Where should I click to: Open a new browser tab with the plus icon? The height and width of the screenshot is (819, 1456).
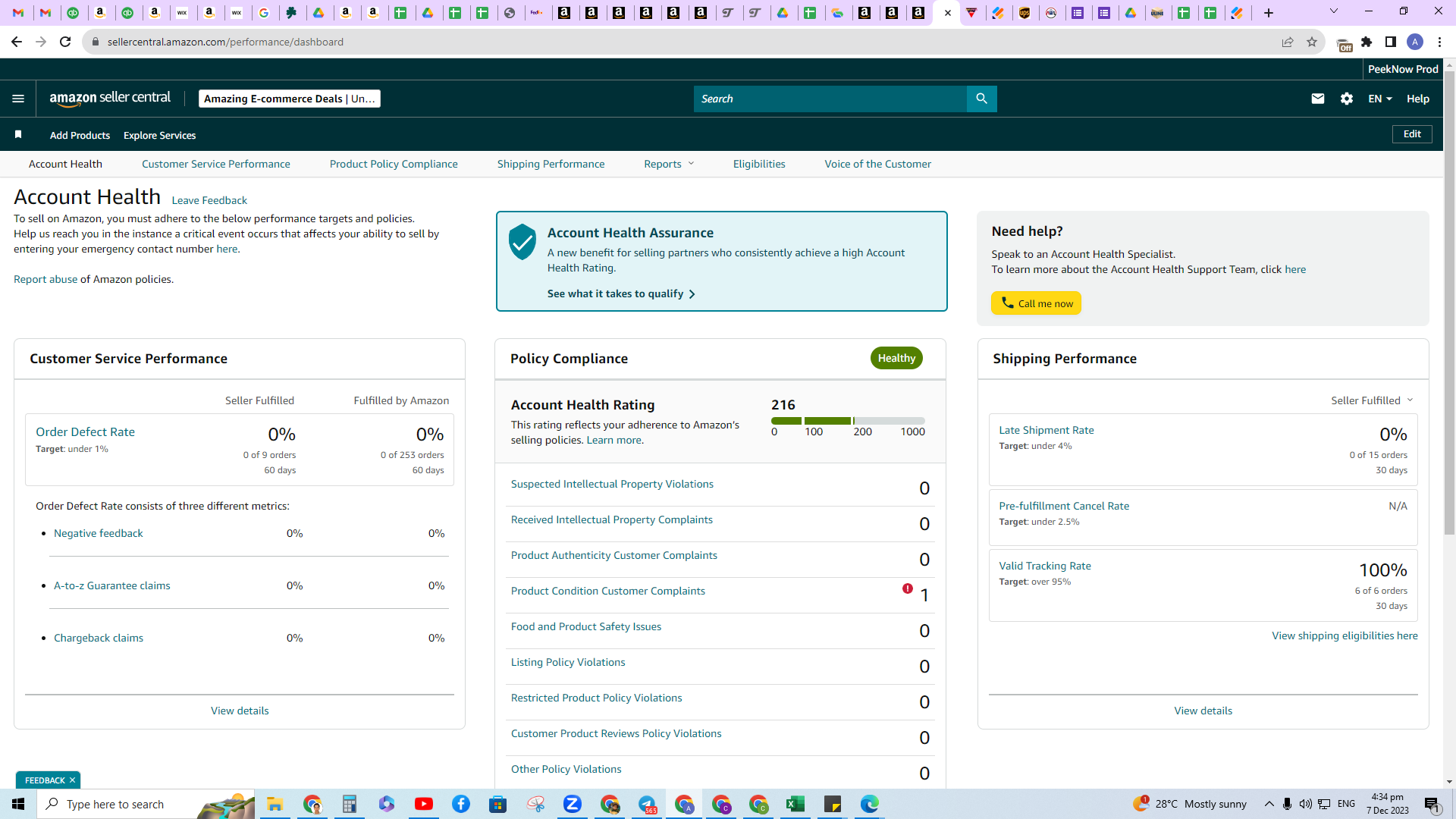(1269, 13)
